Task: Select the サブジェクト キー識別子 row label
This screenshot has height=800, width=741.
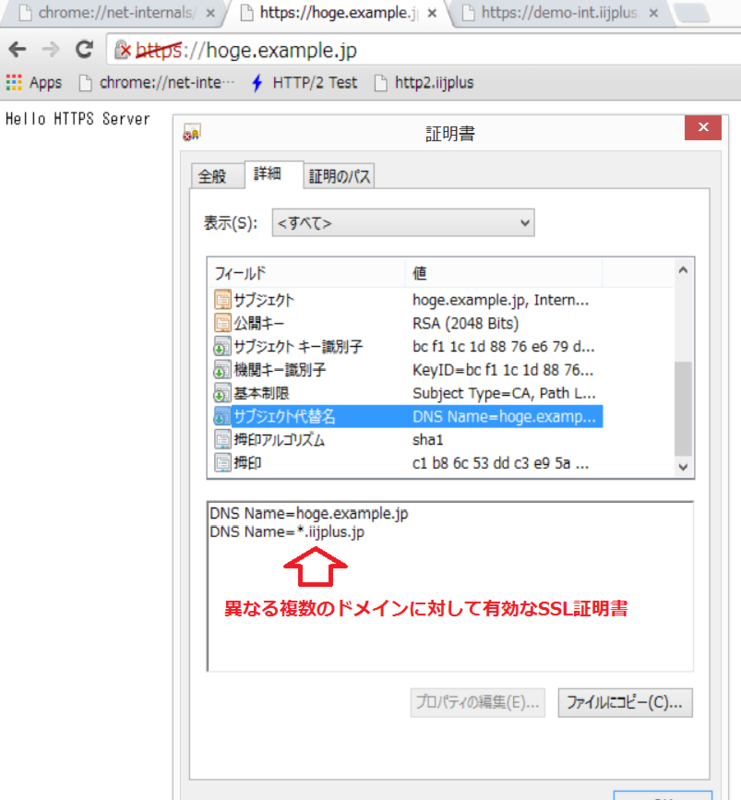Action: (298, 346)
